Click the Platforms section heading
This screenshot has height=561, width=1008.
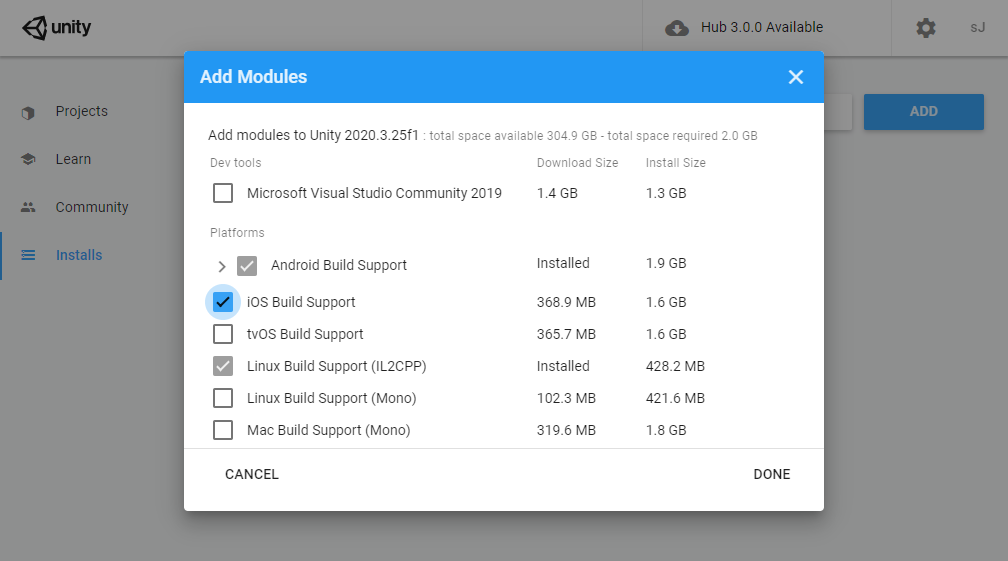coord(237,233)
